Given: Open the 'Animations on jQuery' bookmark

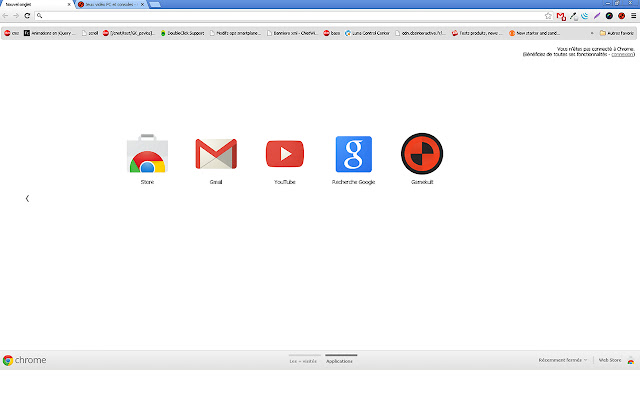Looking at the screenshot, I should pos(49,33).
